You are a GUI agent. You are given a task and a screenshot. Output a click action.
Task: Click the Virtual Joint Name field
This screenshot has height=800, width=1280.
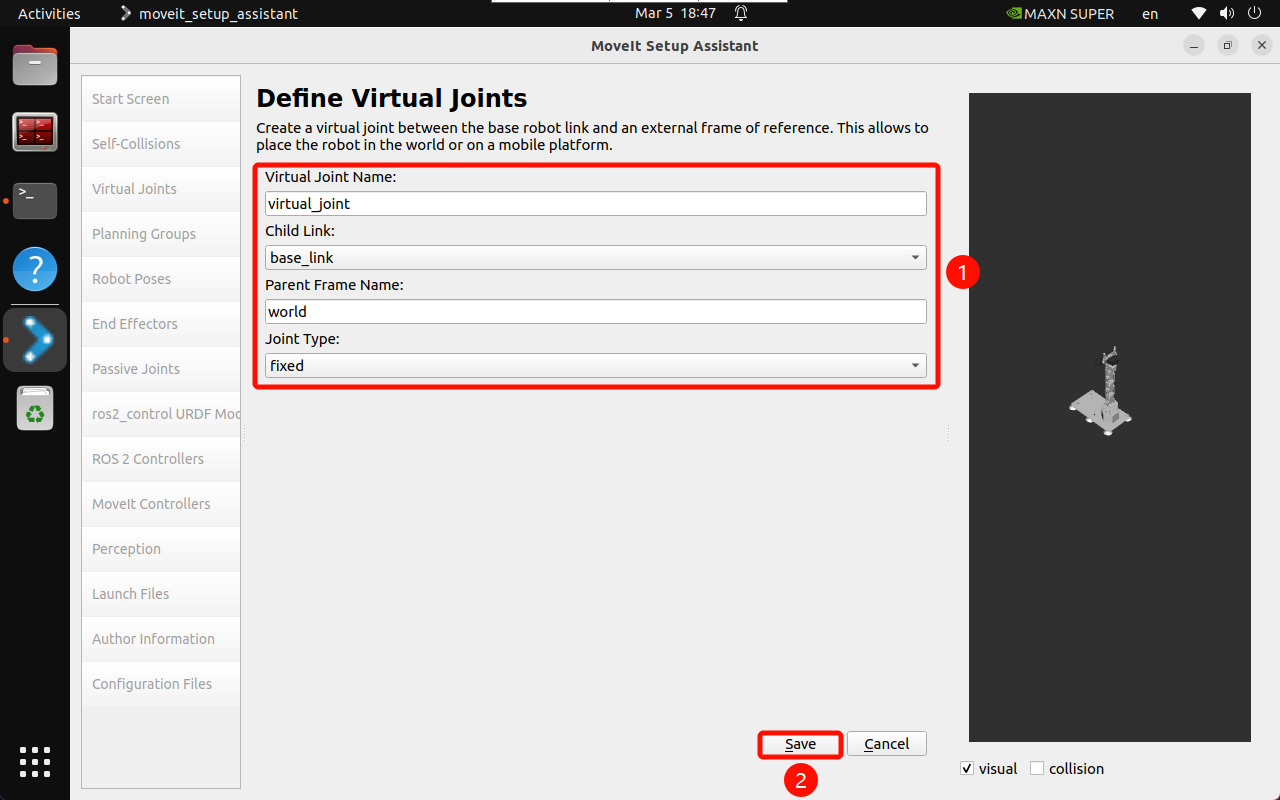[596, 203]
